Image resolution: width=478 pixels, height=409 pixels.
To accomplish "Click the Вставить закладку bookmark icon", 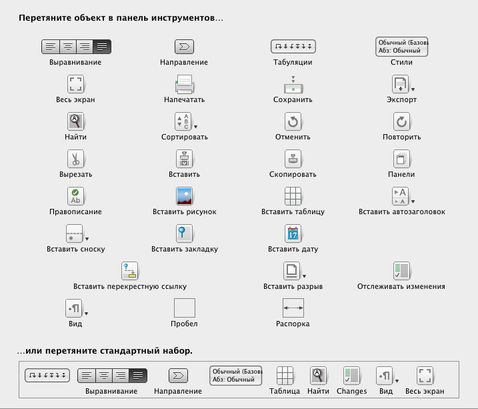I will pyautogui.click(x=184, y=233).
